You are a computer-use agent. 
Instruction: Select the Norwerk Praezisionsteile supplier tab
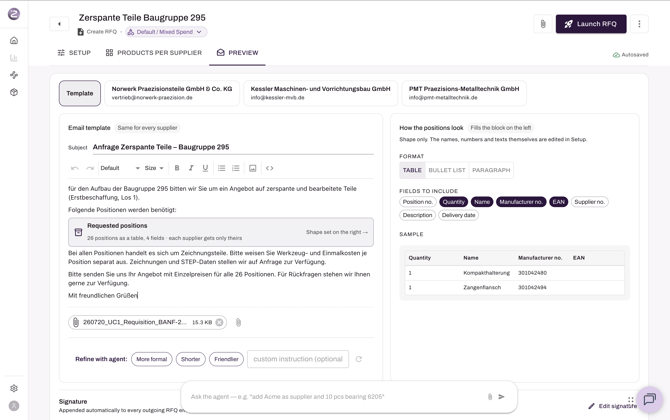[x=172, y=93]
